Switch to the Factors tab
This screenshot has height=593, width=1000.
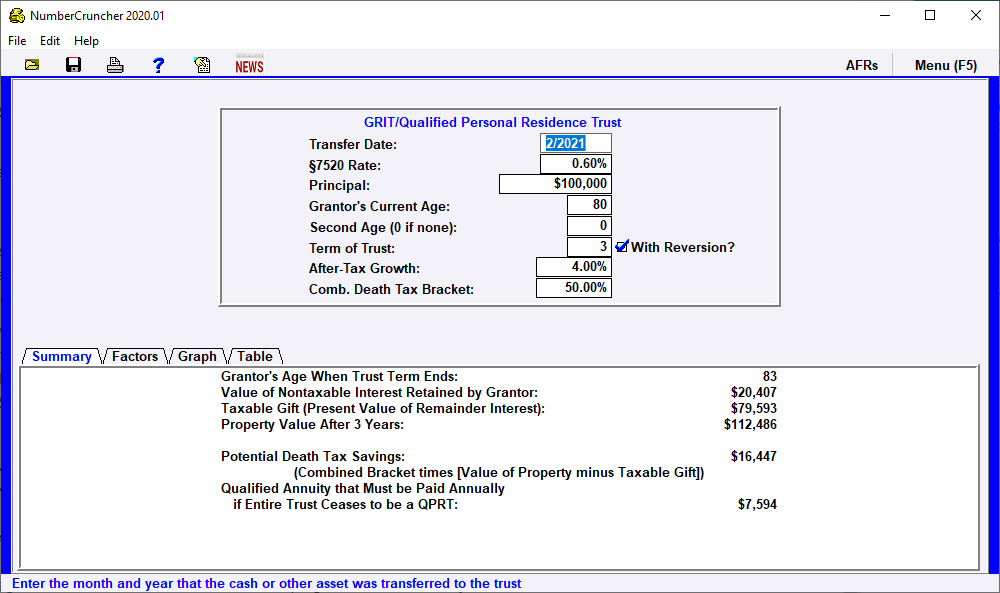click(x=135, y=356)
